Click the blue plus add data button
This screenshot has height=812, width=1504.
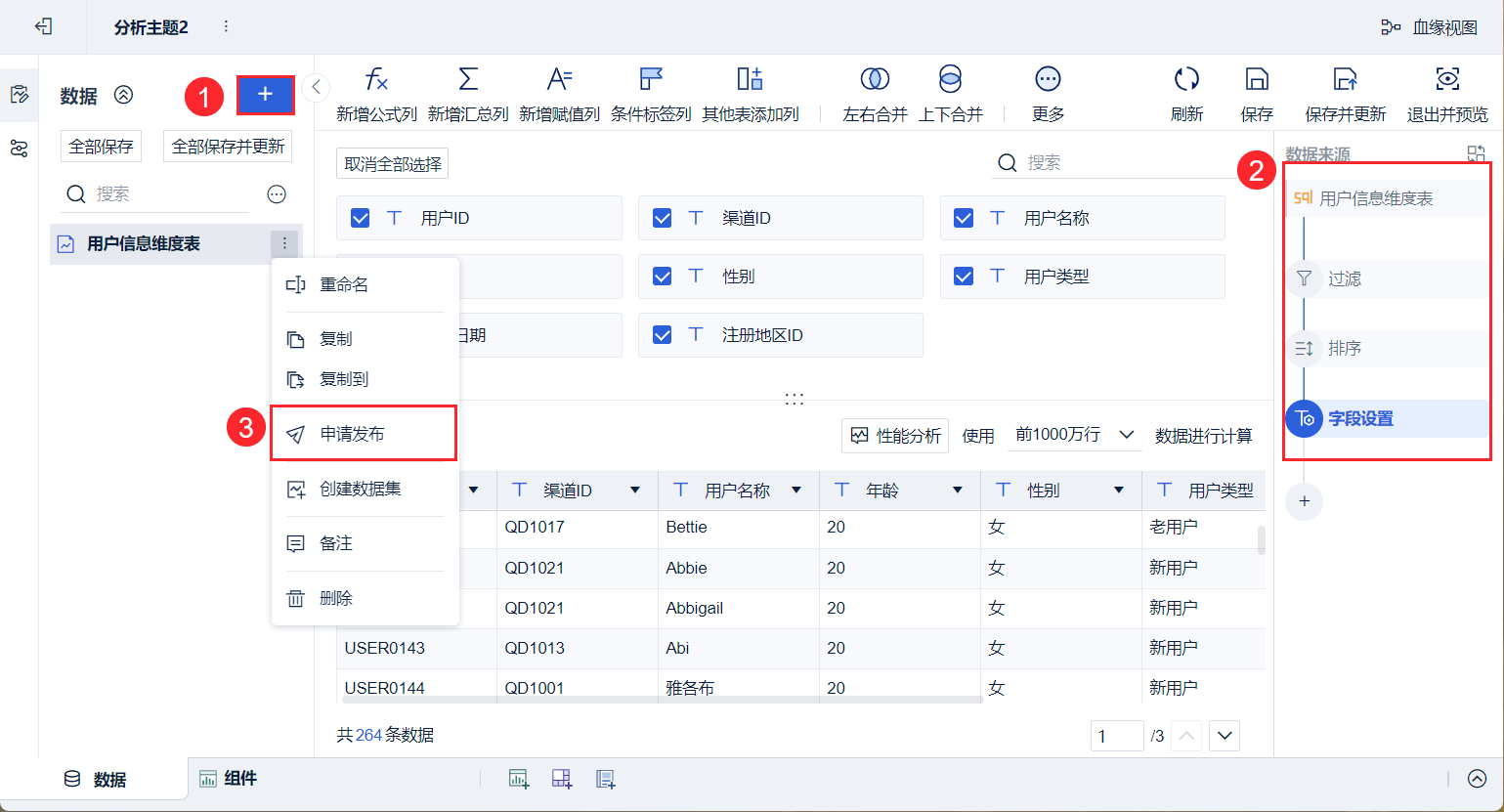pos(265,95)
